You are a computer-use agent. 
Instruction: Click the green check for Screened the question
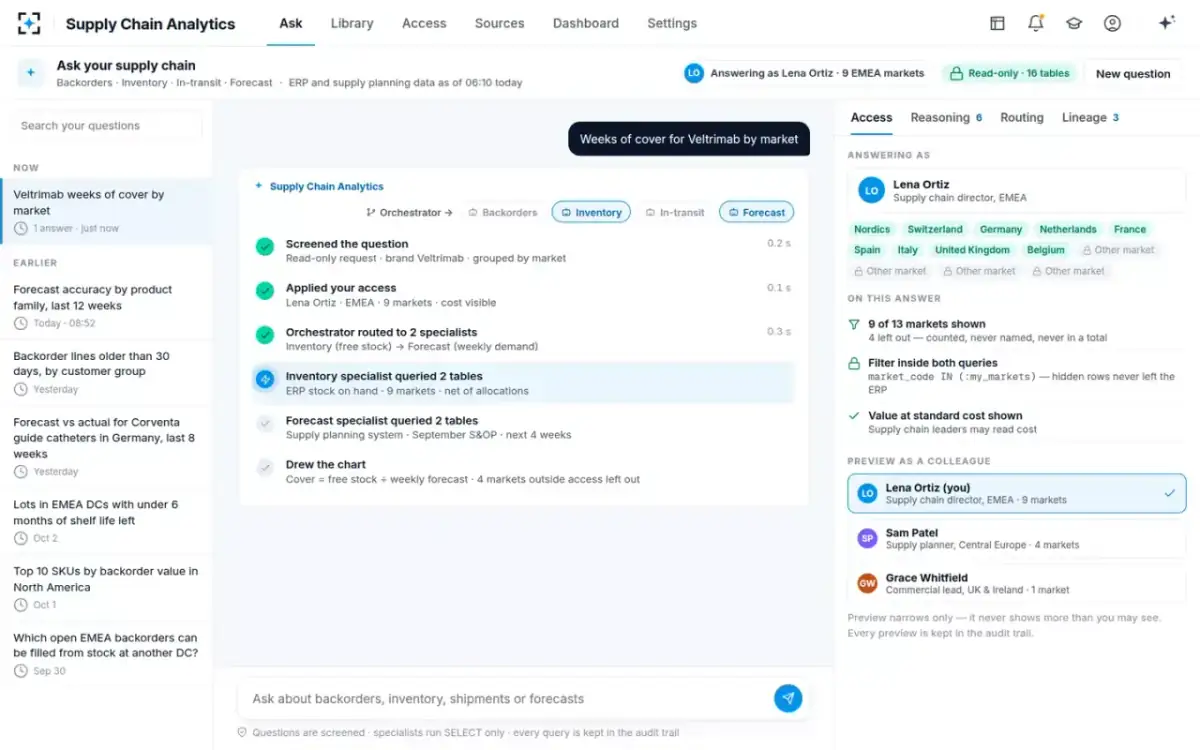(x=265, y=246)
